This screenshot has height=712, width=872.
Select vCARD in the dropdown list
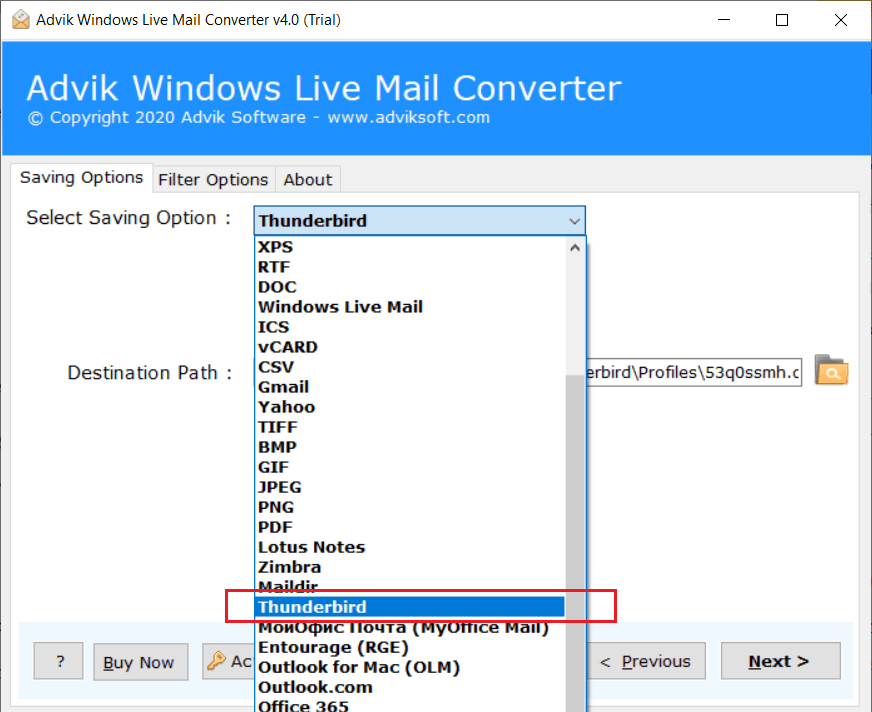[410, 347]
